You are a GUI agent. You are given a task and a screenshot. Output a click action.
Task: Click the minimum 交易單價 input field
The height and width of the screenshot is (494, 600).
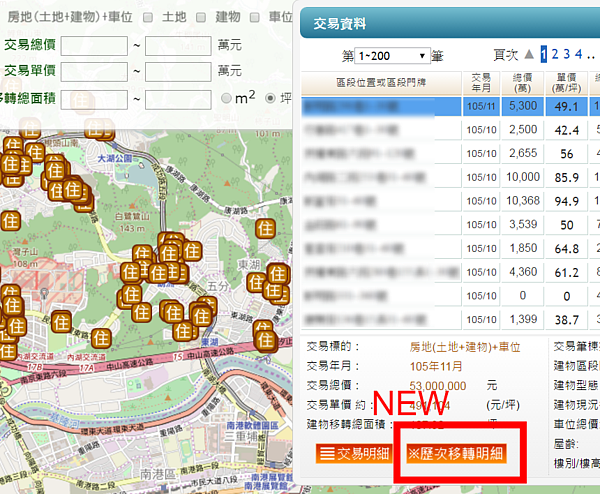tap(94, 72)
